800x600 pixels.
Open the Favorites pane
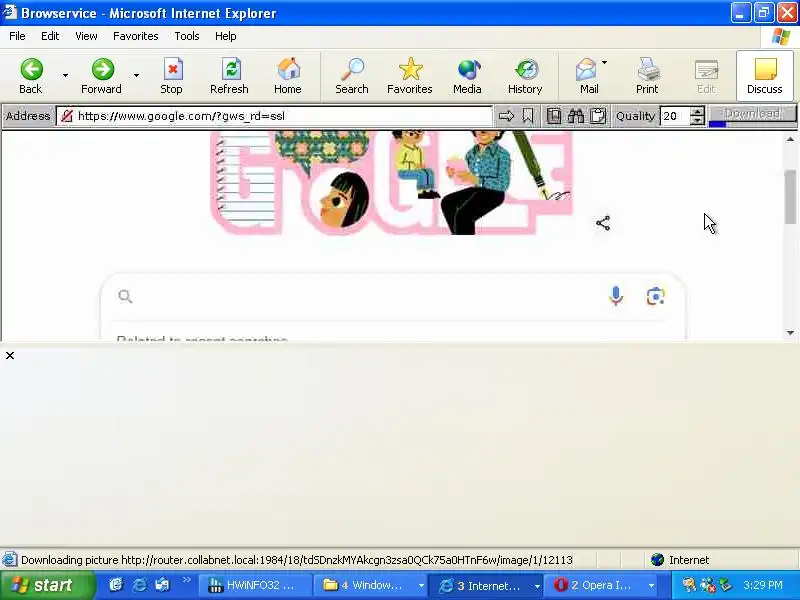pos(410,77)
